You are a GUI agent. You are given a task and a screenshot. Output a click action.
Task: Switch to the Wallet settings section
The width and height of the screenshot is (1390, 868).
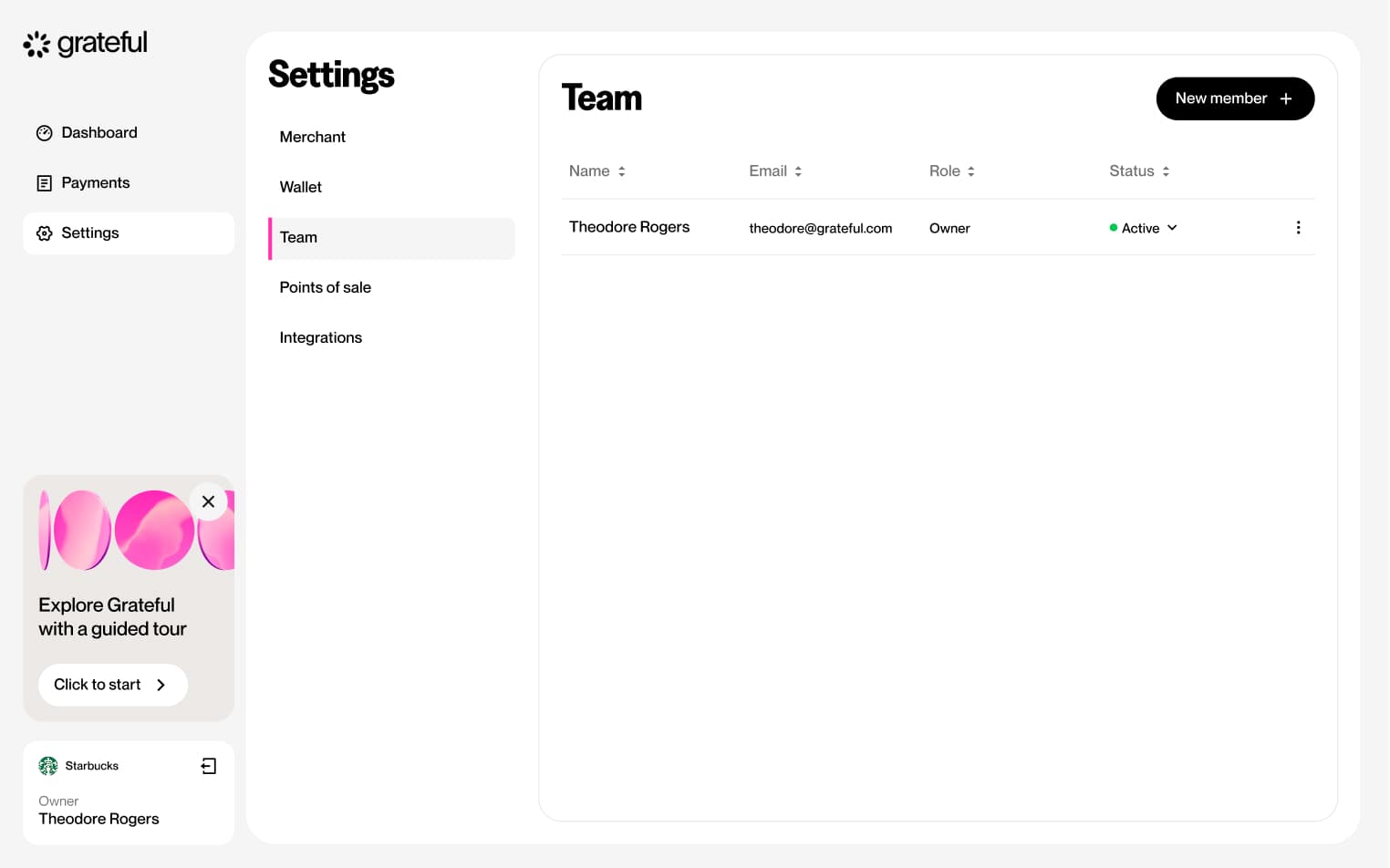tap(300, 187)
